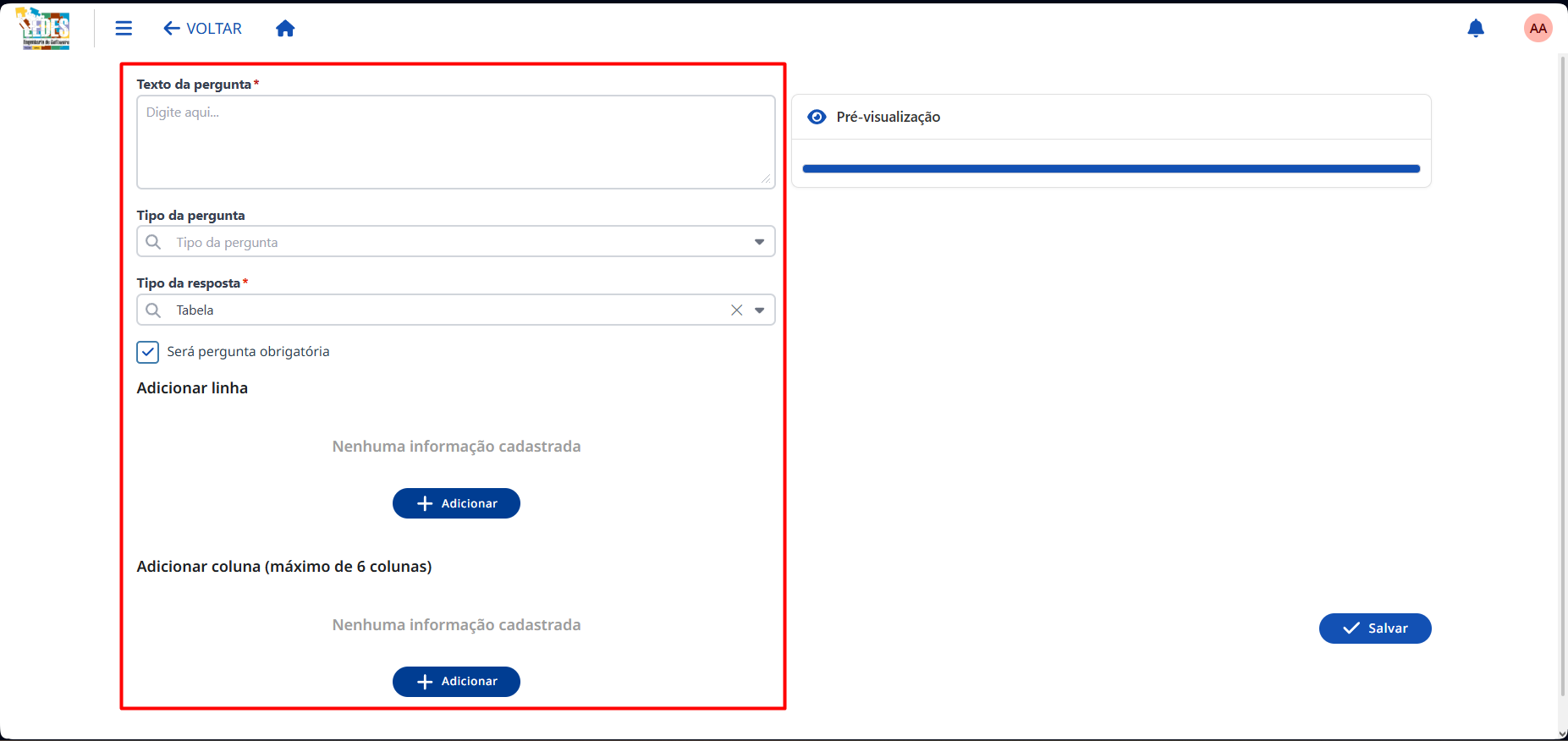Toggle the Será pergunta obrigatória checkbox
Screen dimensions: 1568x741
pos(148,352)
